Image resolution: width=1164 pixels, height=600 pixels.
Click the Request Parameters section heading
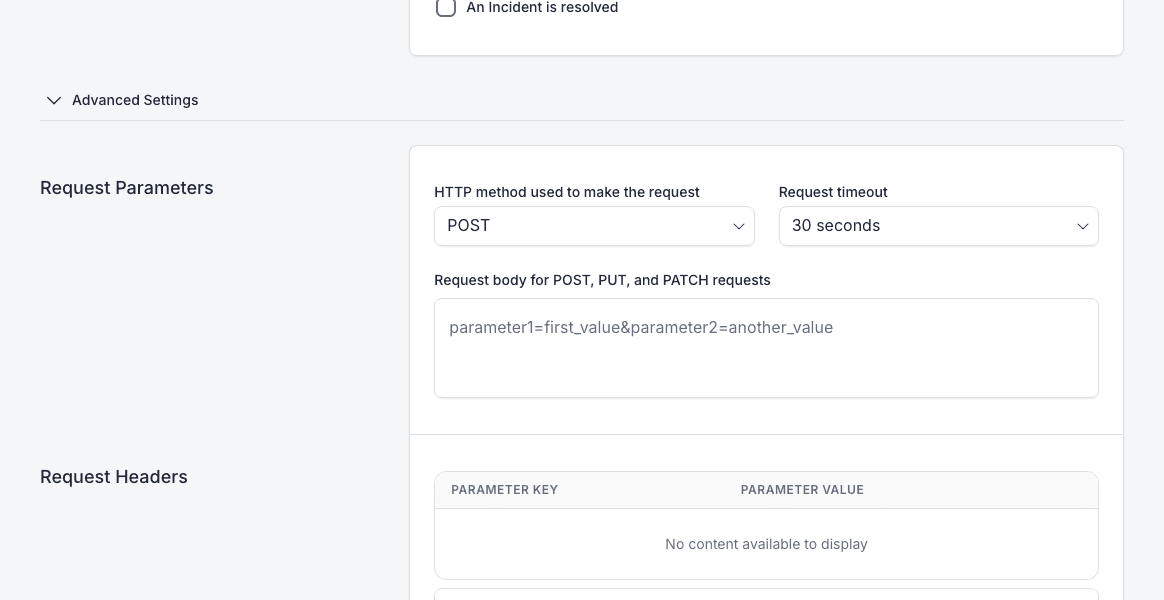click(x=127, y=188)
